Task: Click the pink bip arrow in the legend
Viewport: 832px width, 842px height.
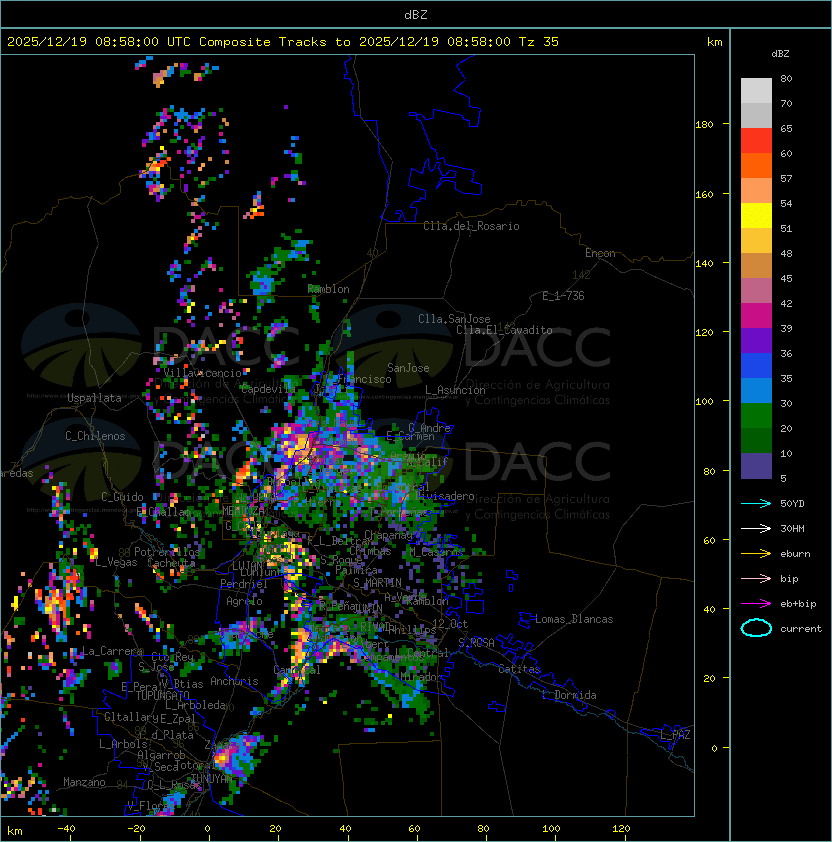Action: (x=756, y=578)
